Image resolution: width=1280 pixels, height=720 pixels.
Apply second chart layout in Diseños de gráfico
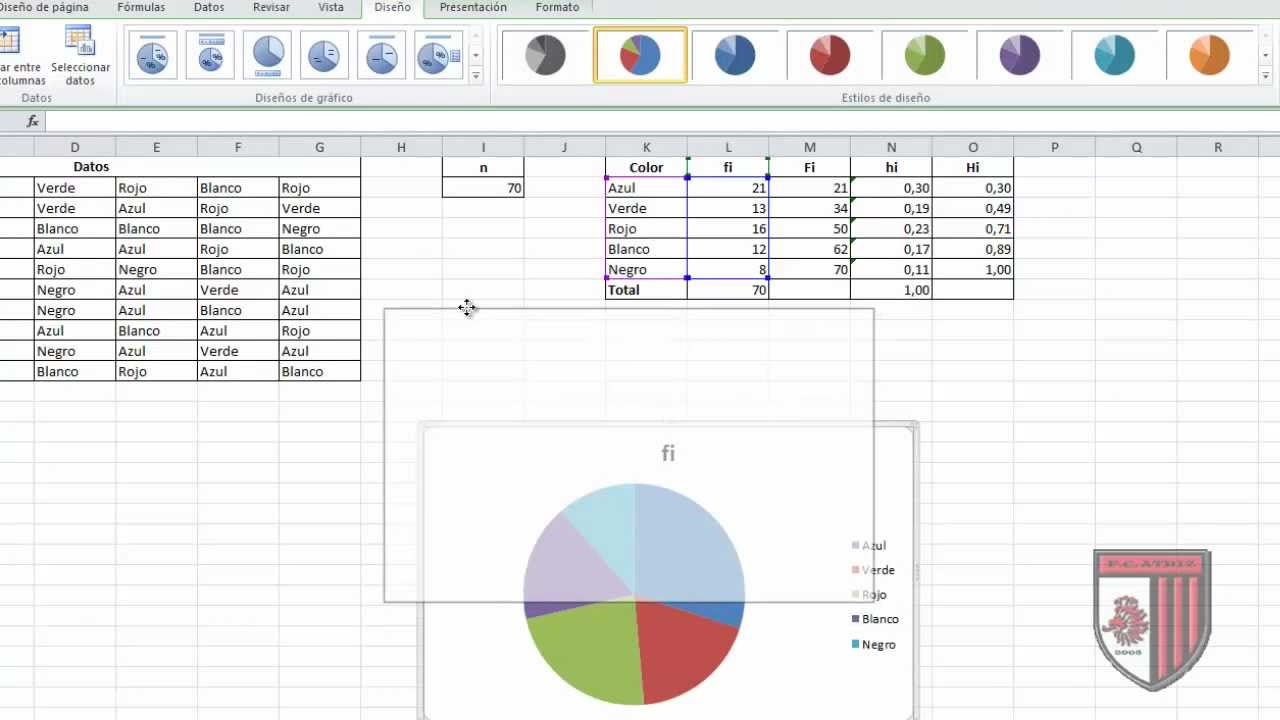tap(210, 54)
